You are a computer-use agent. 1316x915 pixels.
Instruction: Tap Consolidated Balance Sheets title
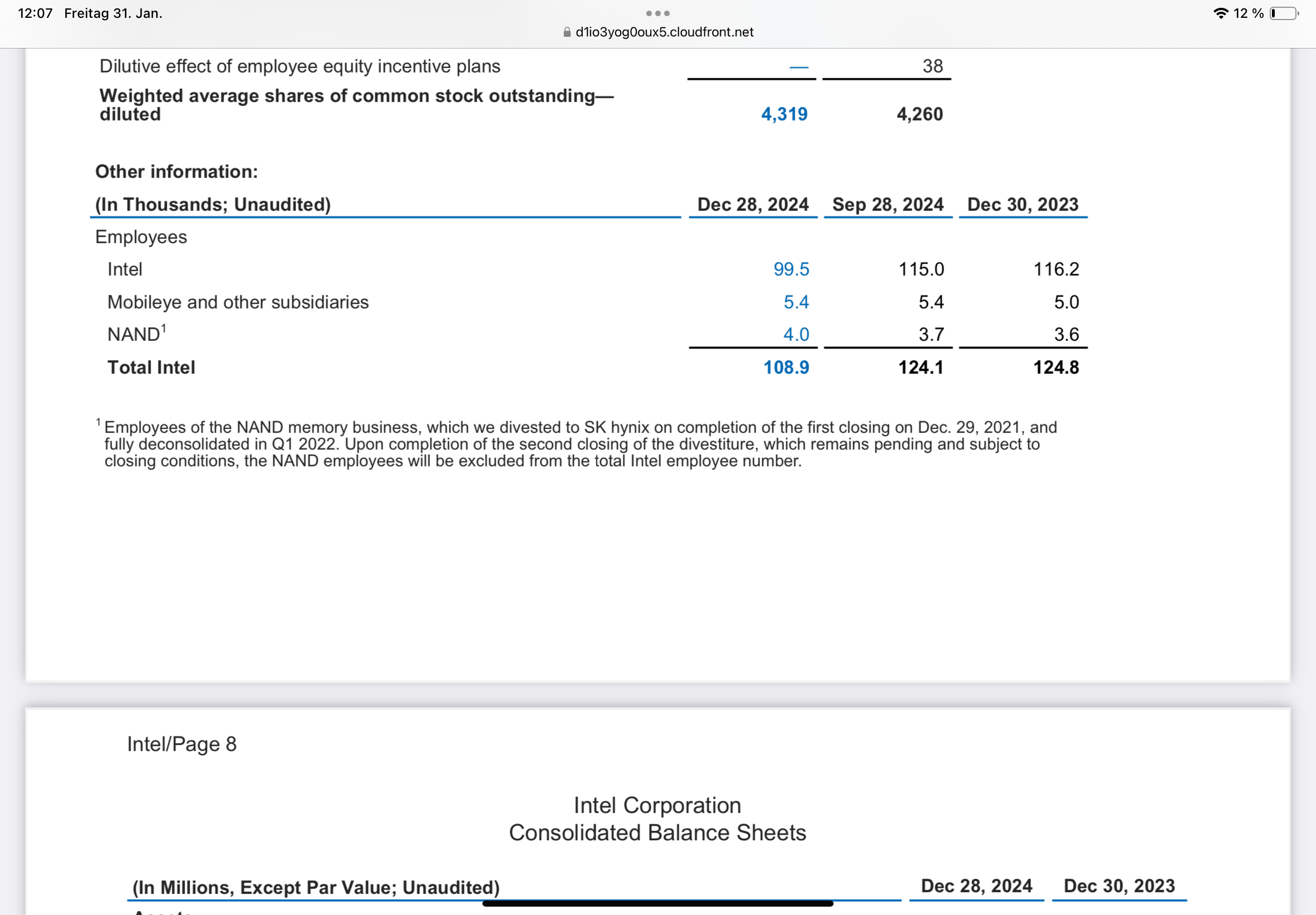657,832
